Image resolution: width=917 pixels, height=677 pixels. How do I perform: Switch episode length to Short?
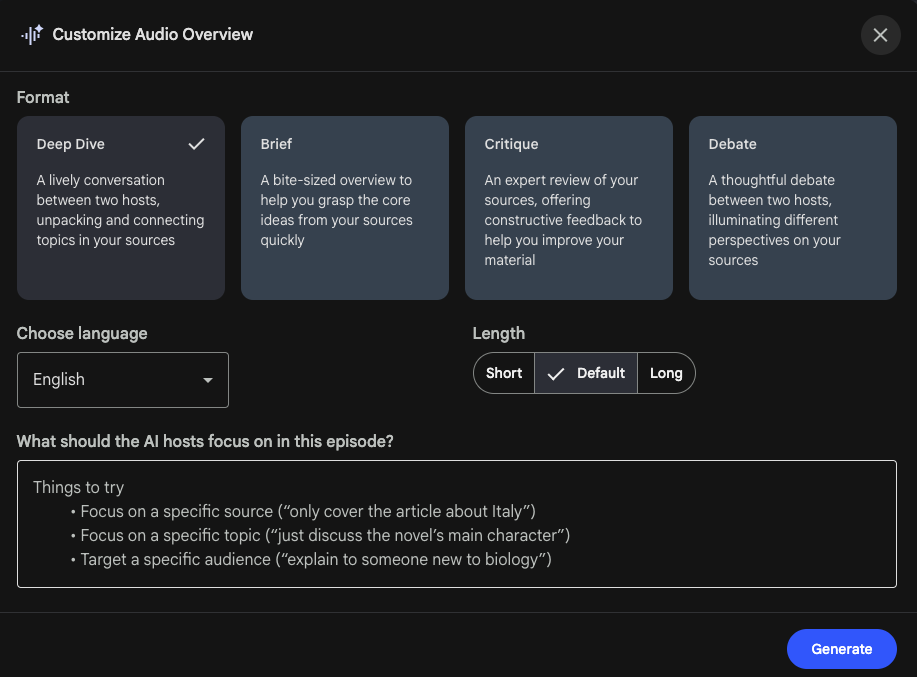(503, 373)
